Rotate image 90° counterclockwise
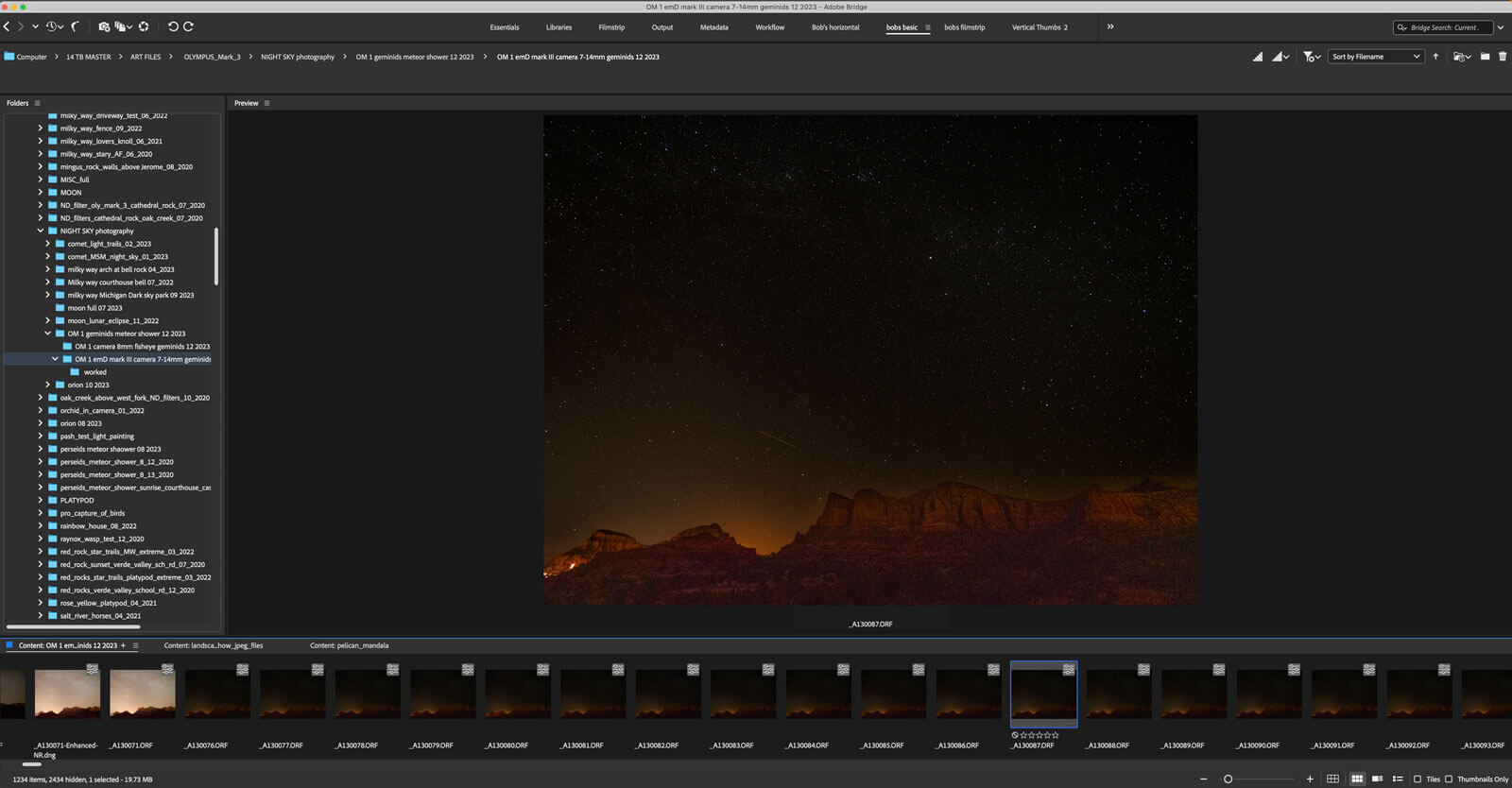Viewport: 1512px width, 788px height. [x=173, y=26]
